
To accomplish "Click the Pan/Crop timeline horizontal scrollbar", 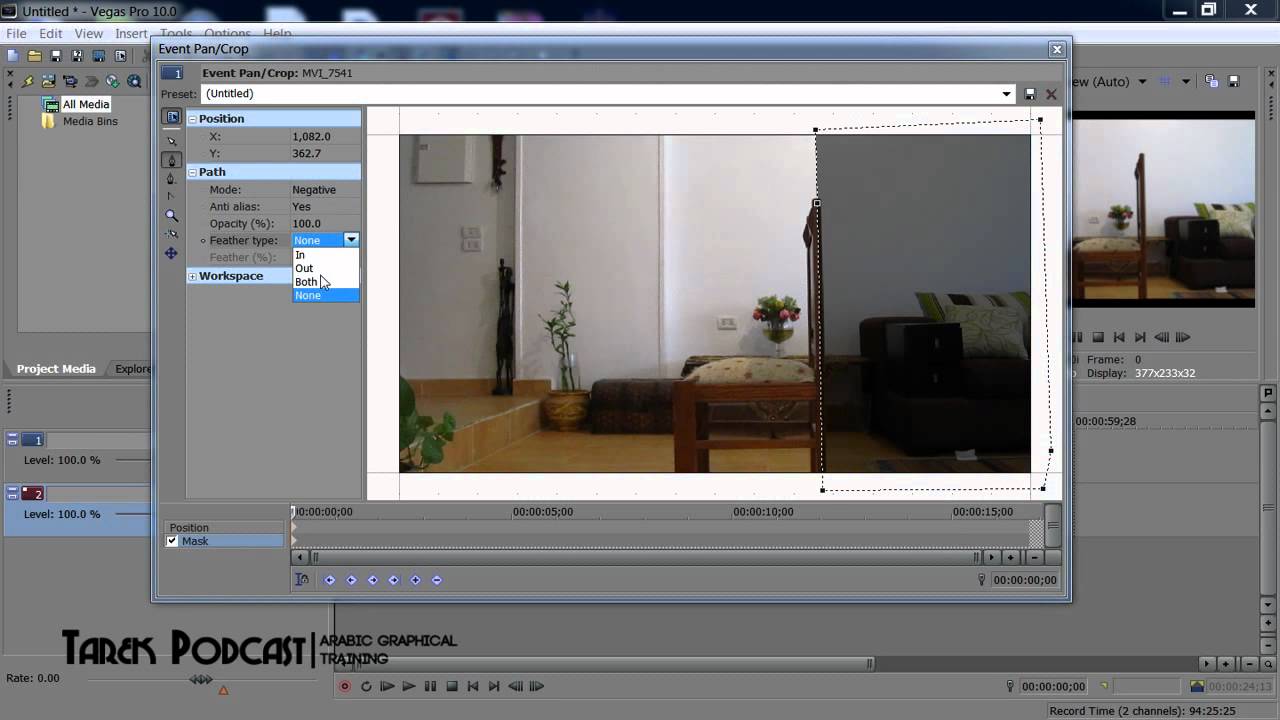I will click(645, 557).
